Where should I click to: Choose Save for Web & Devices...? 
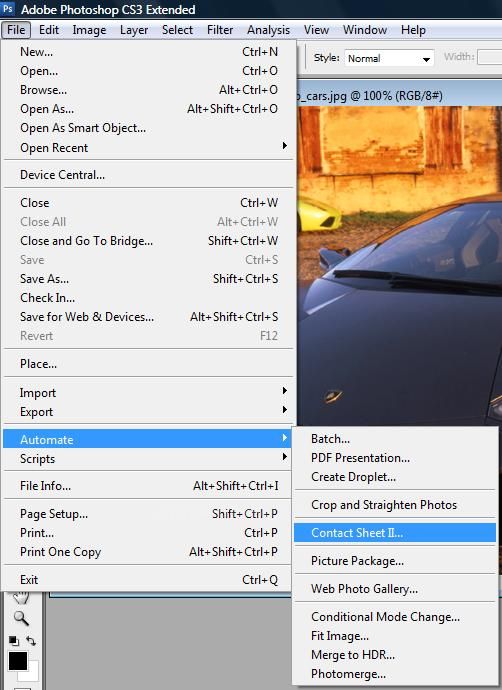[149, 317]
